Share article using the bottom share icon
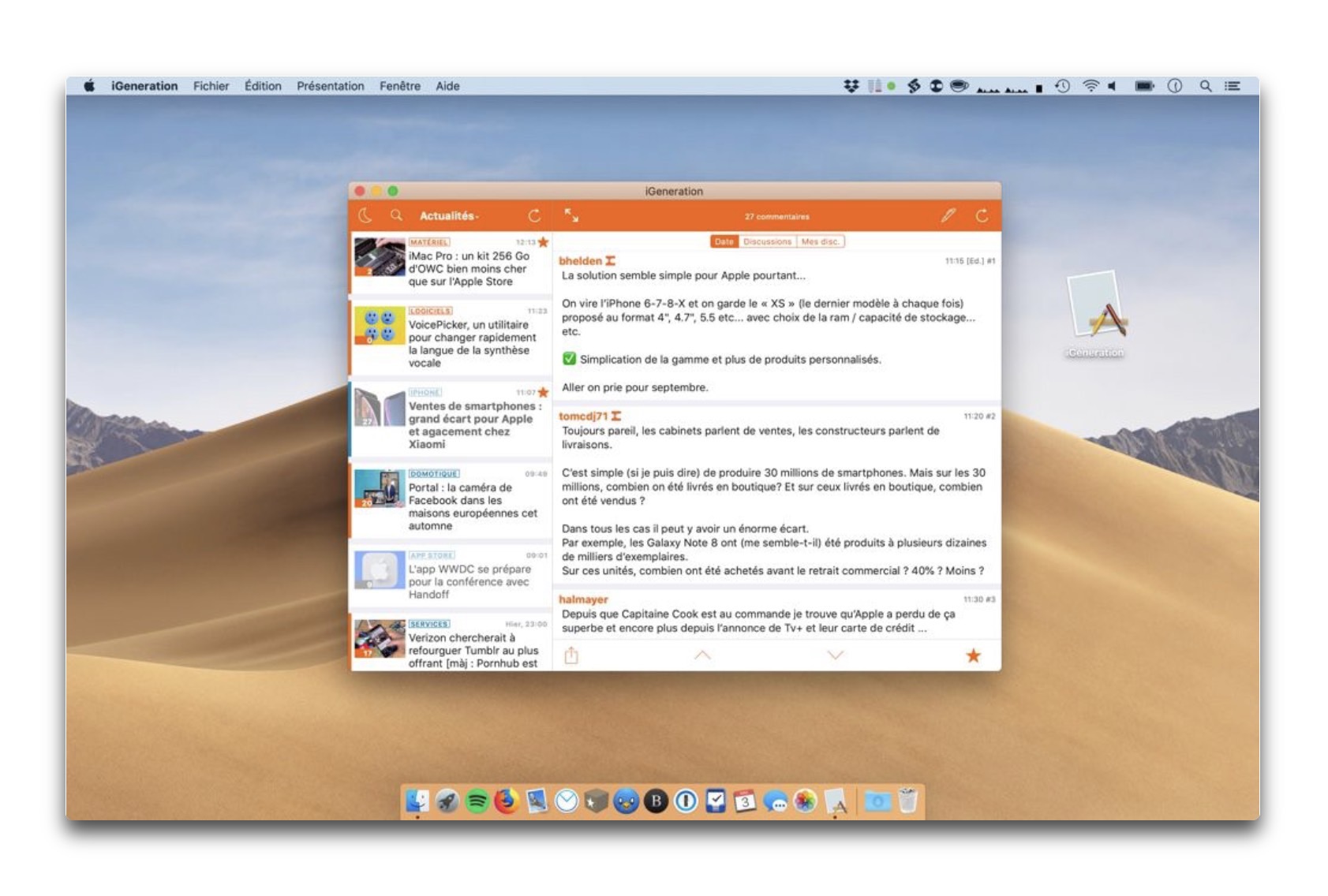The image size is (1328, 896). pos(571,655)
